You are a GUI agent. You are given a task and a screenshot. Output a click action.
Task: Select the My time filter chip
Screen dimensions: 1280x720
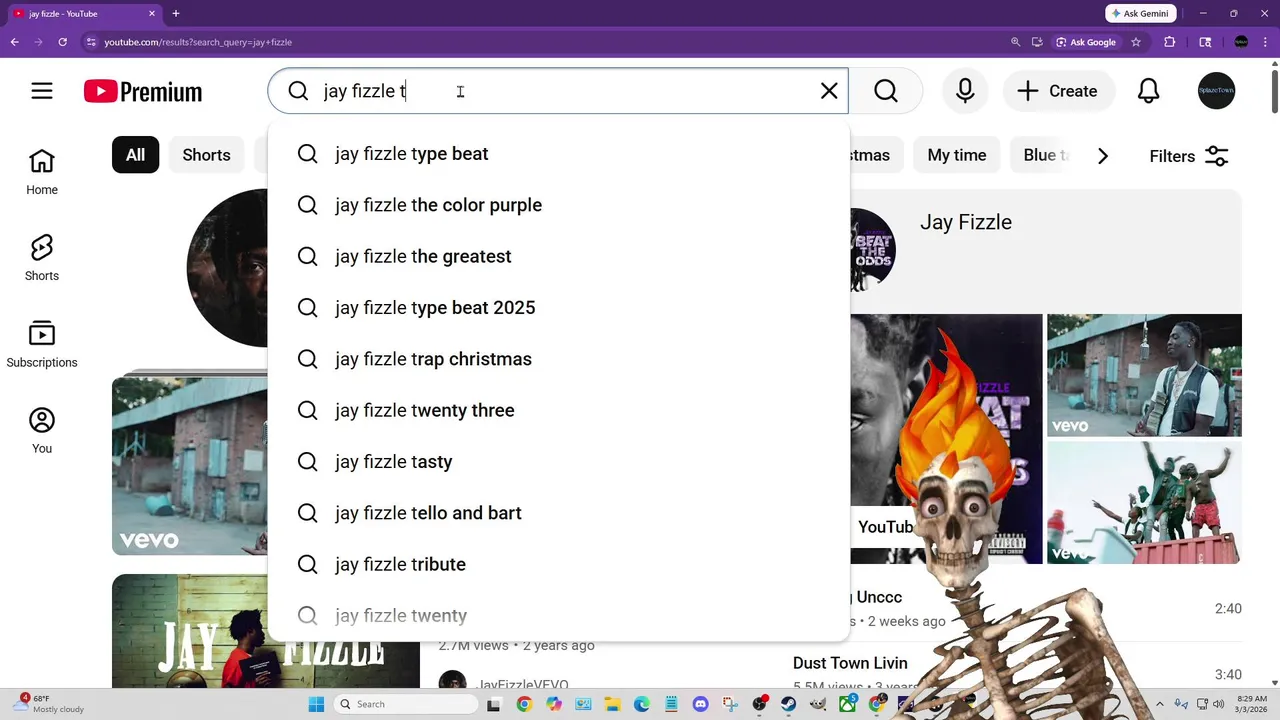pyautogui.click(x=956, y=155)
